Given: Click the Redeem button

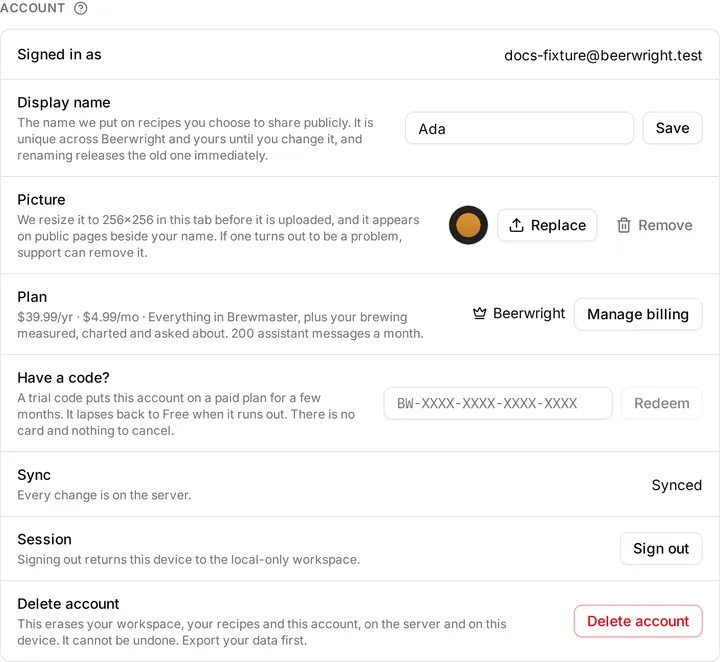Looking at the screenshot, I should (662, 403).
